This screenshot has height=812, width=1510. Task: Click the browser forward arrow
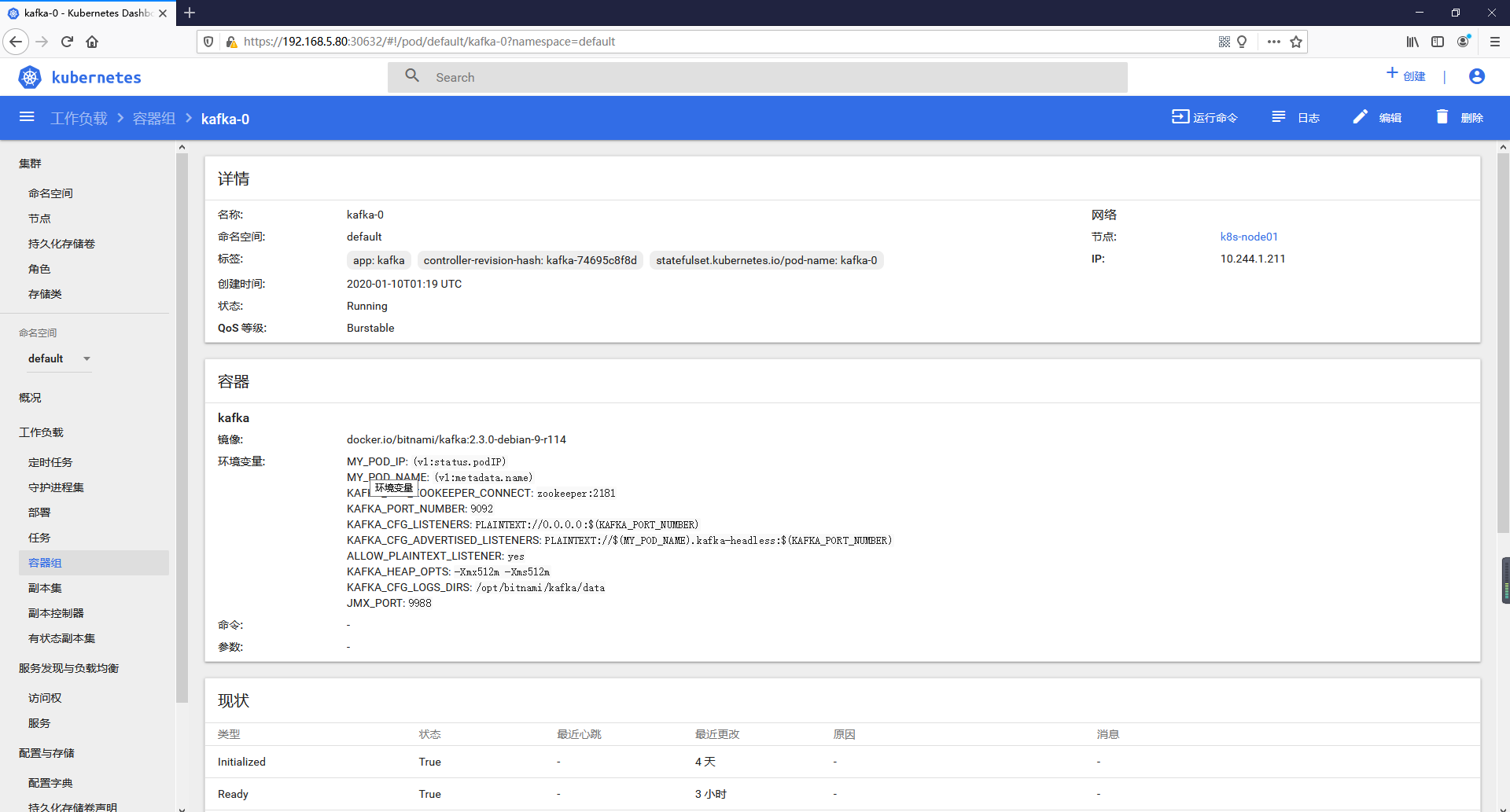pos(42,42)
